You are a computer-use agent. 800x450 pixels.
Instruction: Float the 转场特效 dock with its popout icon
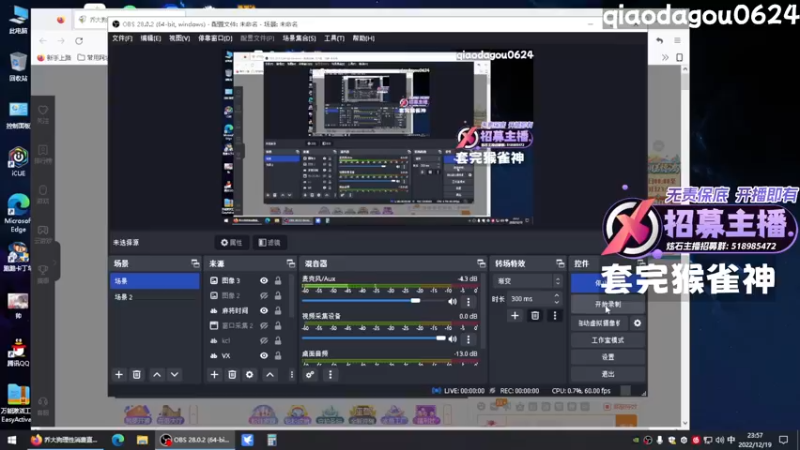pyautogui.click(x=560, y=263)
